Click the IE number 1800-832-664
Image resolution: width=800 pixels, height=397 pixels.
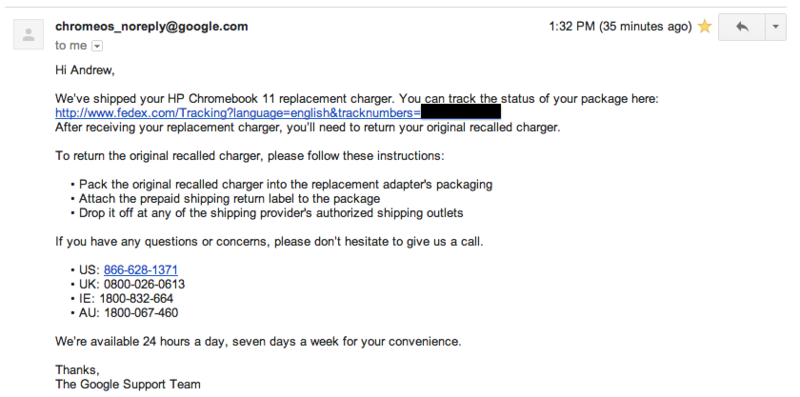click(x=136, y=299)
